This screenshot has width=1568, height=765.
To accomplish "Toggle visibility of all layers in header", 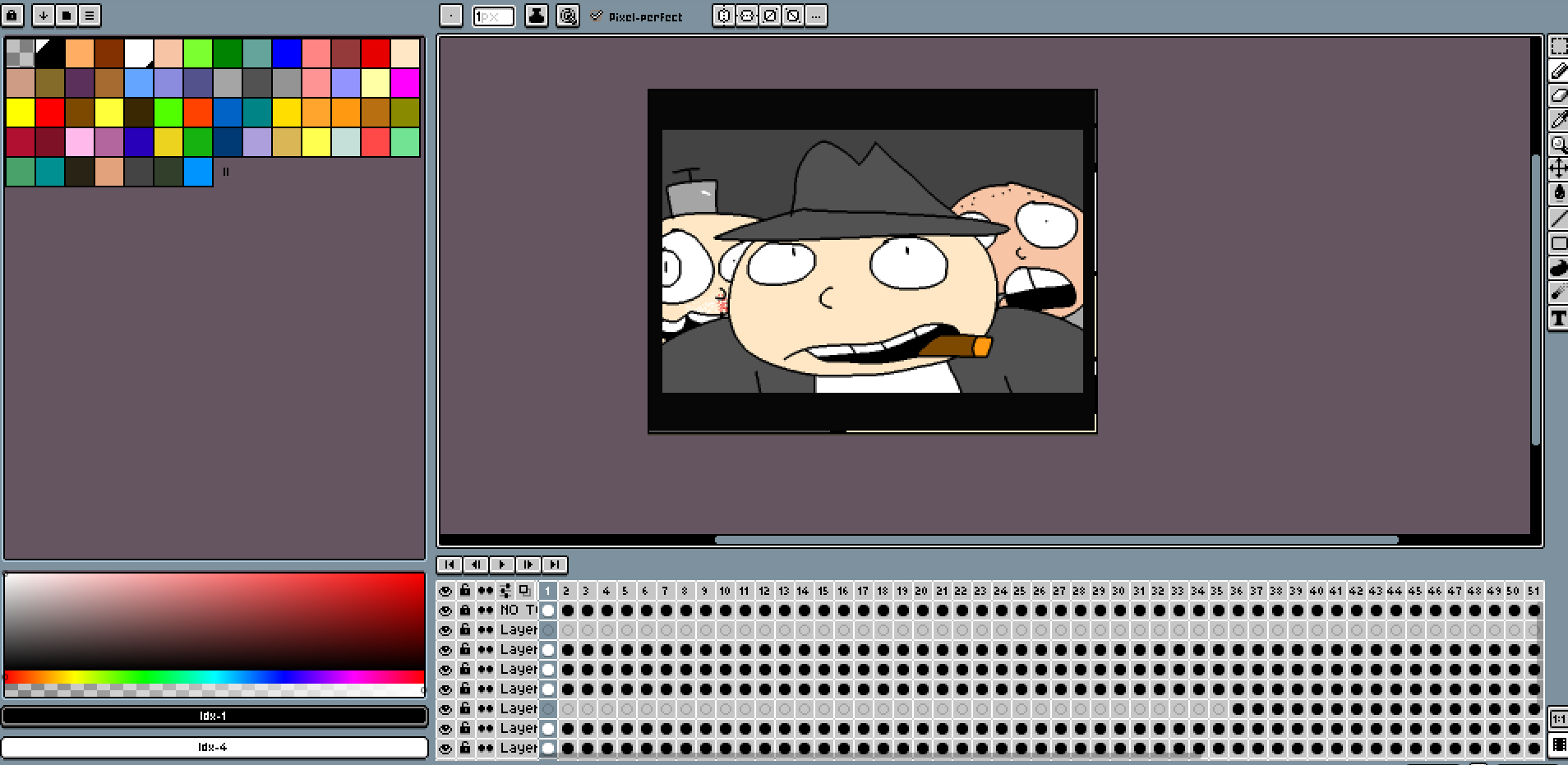I will tap(445, 591).
